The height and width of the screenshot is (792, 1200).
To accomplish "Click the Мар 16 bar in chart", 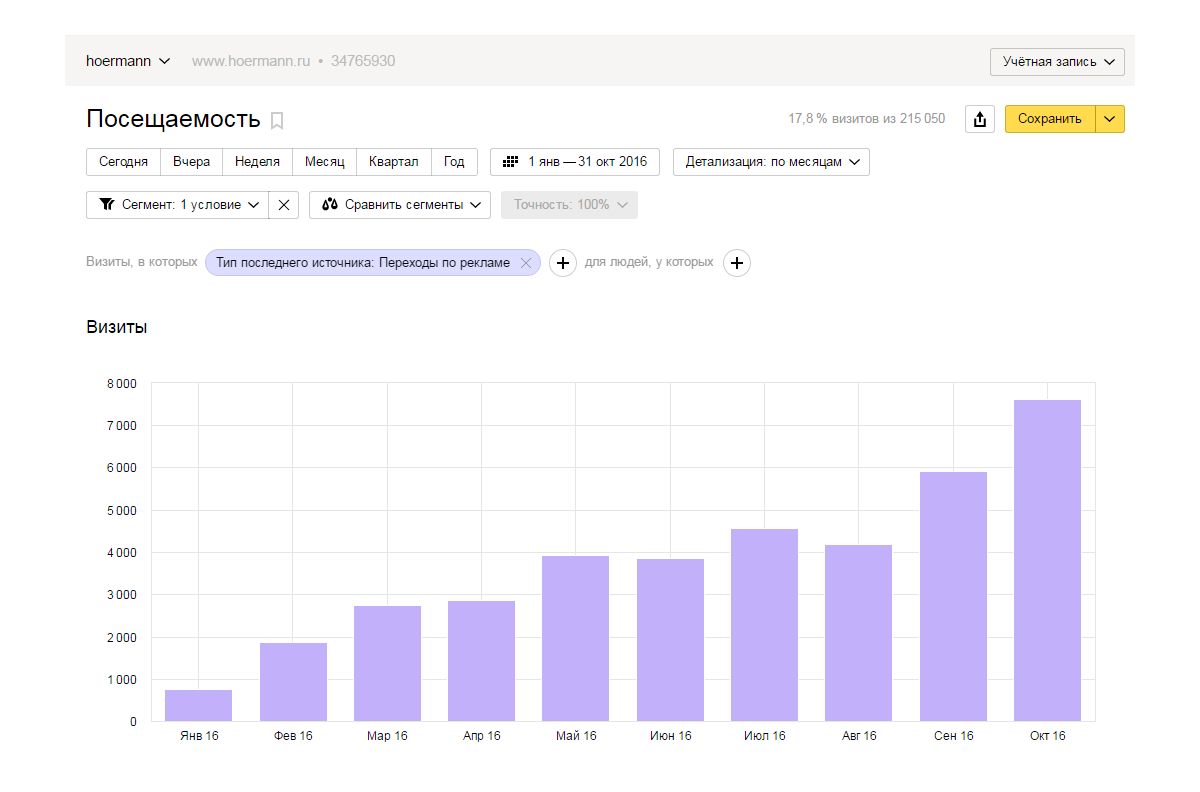I will [x=387, y=664].
